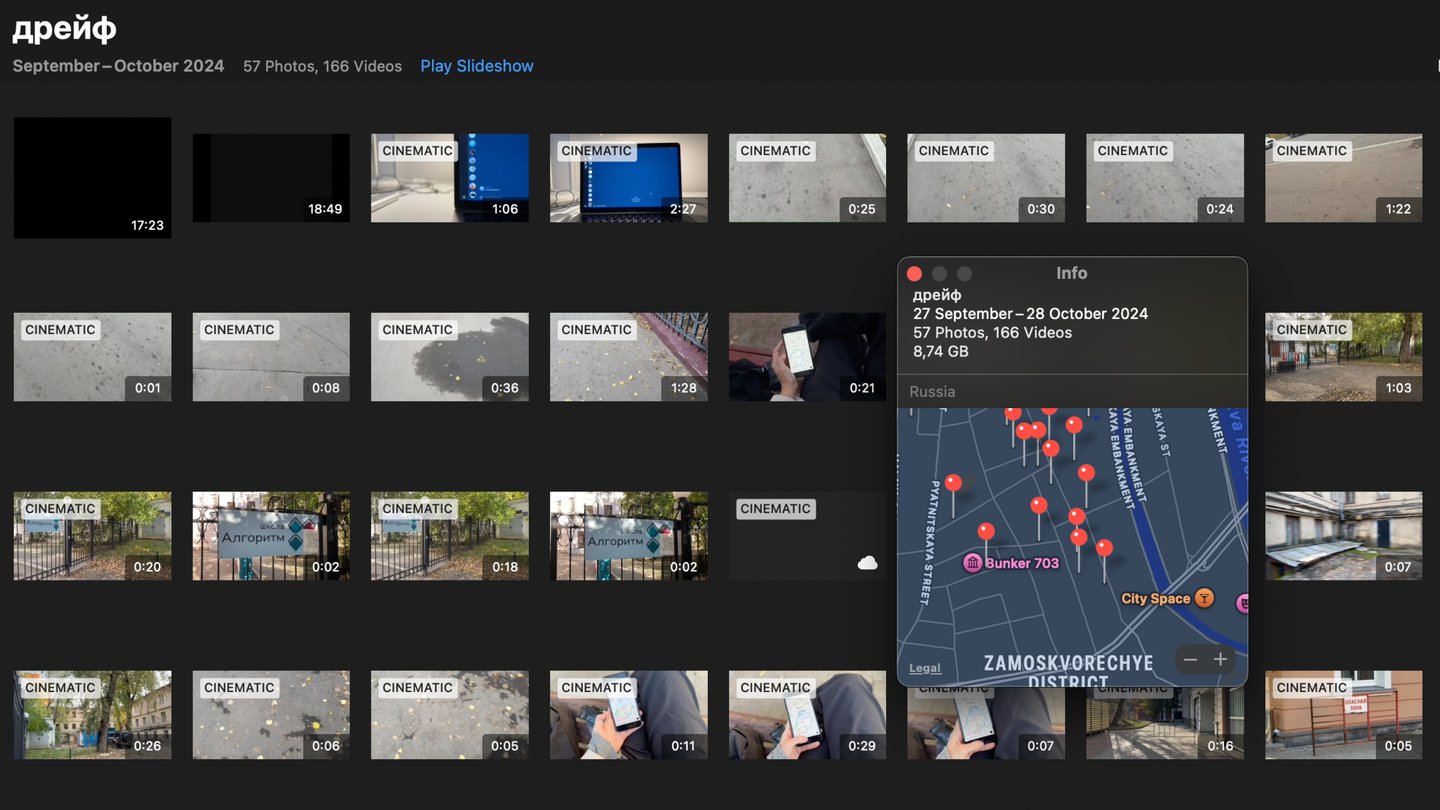Select the 0:26 courtyard video thumbnail
This screenshot has height=810, width=1440.
pos(92,715)
